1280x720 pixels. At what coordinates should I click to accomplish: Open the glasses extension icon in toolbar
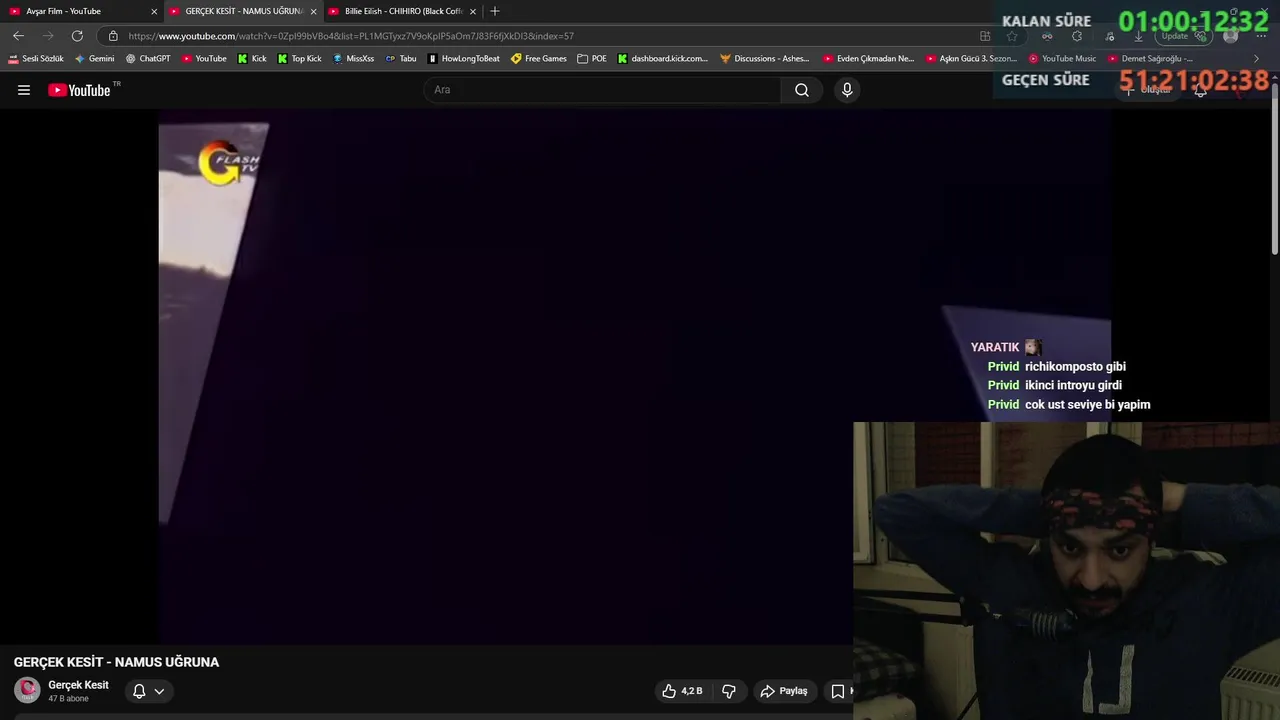(1047, 36)
